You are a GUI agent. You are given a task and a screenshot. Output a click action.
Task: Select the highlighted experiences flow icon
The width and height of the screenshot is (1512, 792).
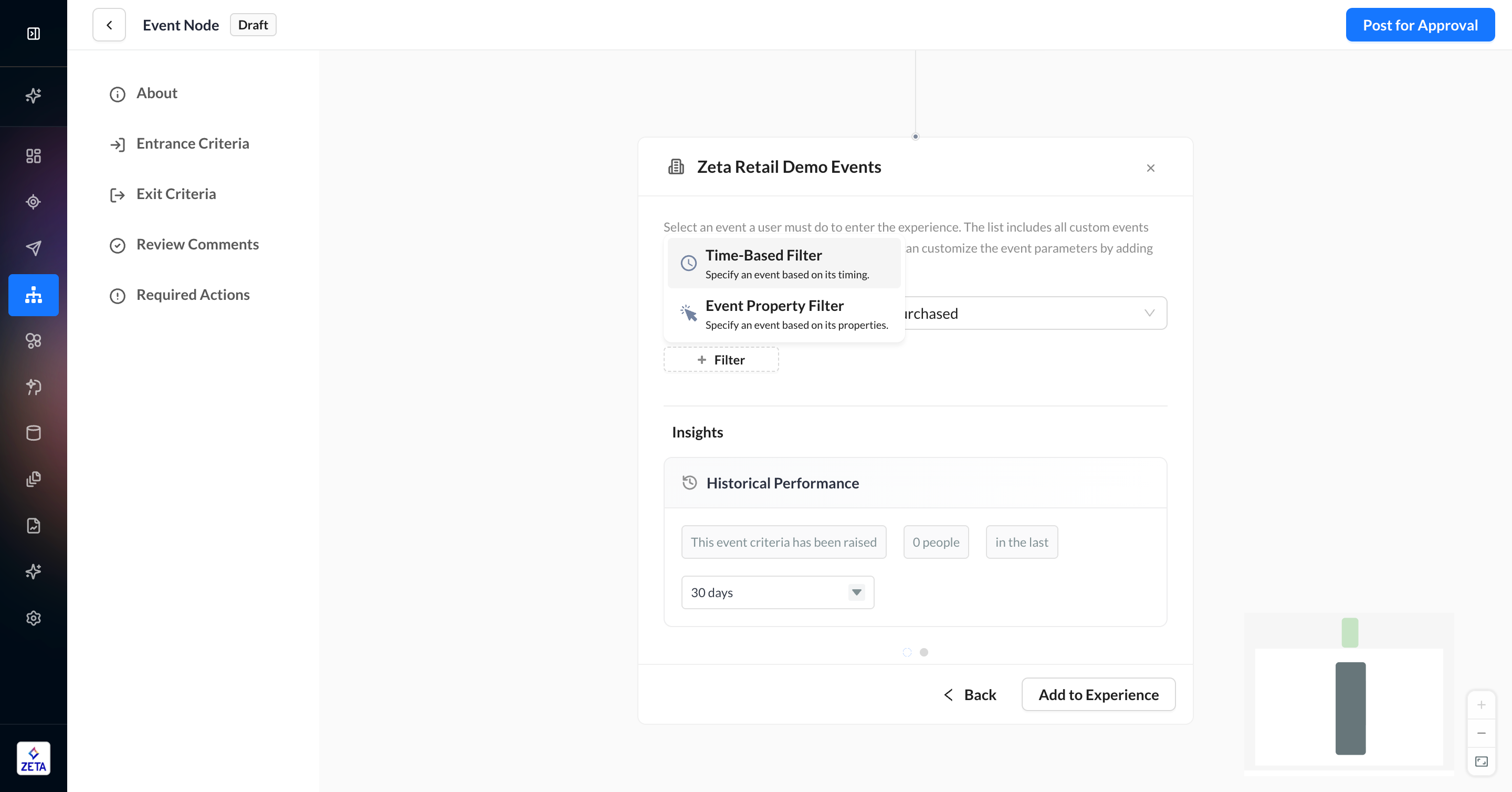point(34,295)
